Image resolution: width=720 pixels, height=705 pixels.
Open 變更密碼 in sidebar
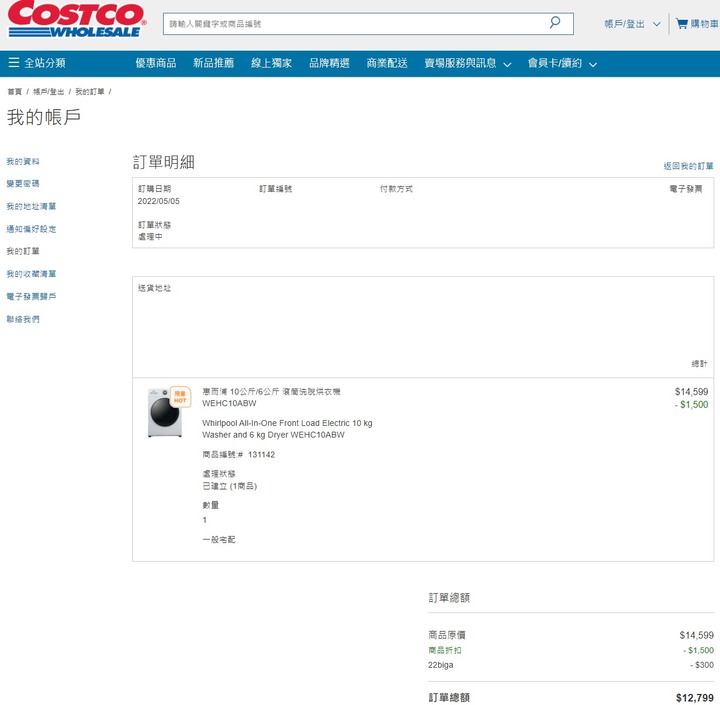point(23,184)
